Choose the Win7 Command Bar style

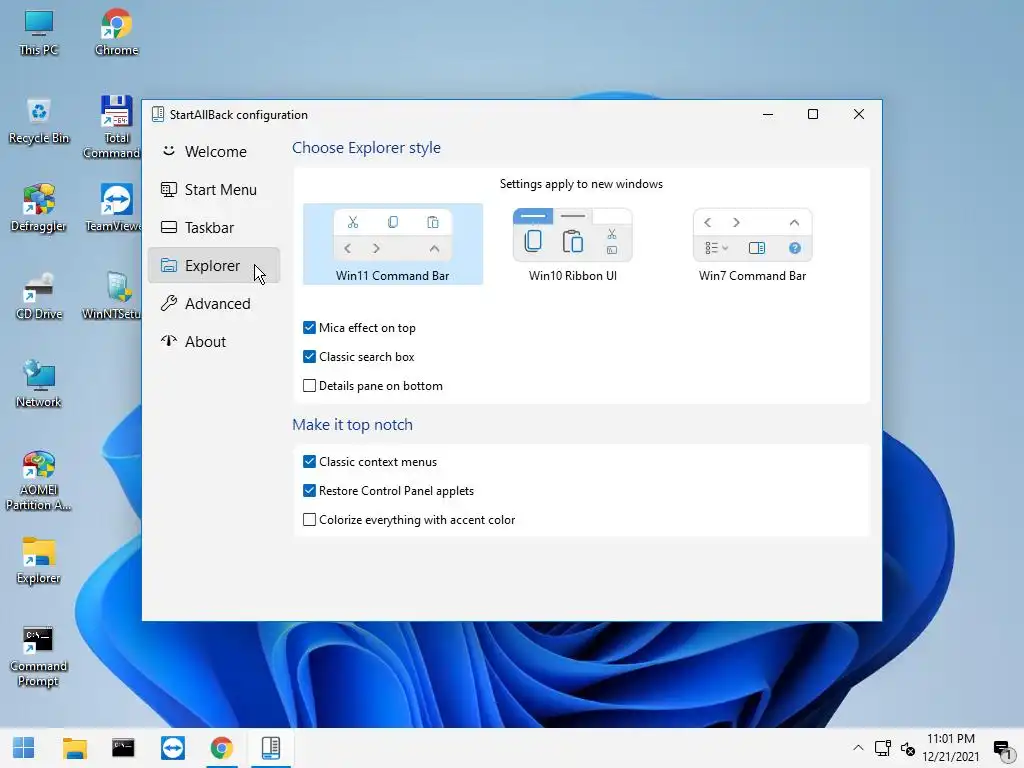pos(752,244)
